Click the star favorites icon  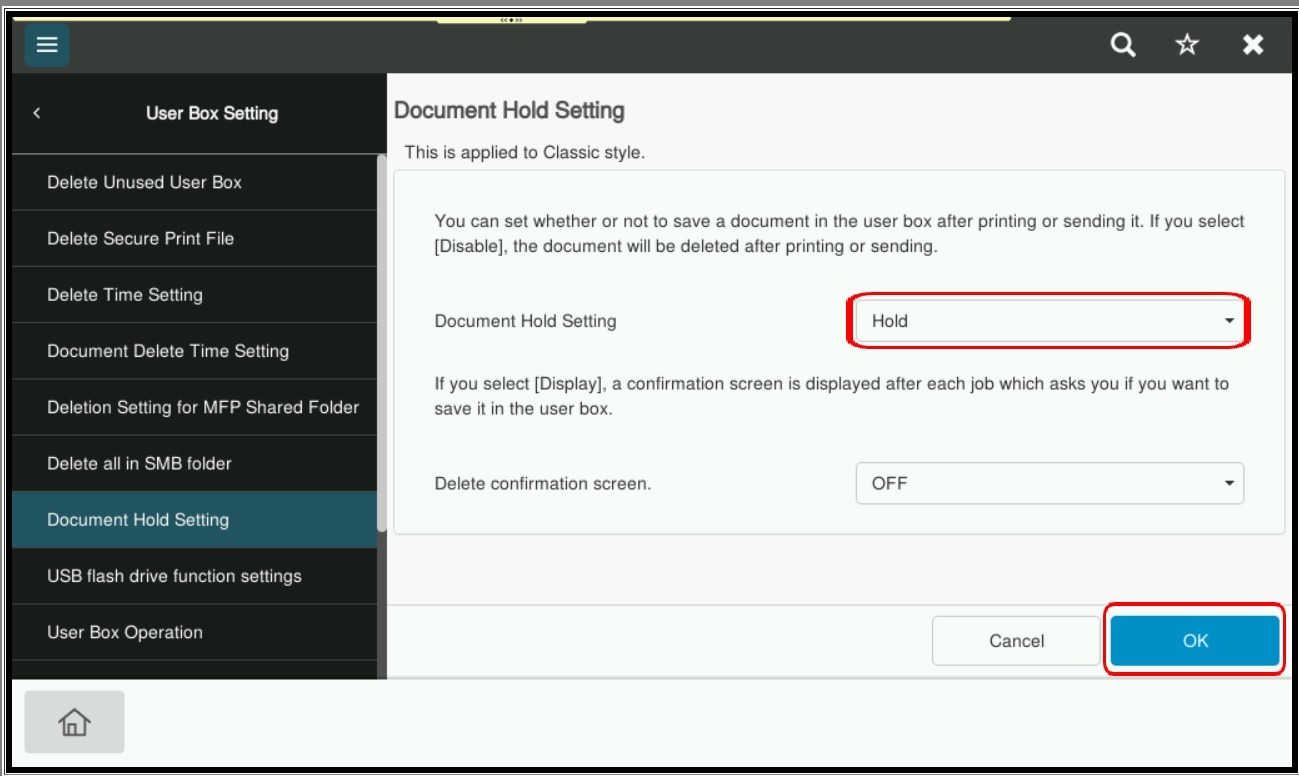pos(1187,45)
